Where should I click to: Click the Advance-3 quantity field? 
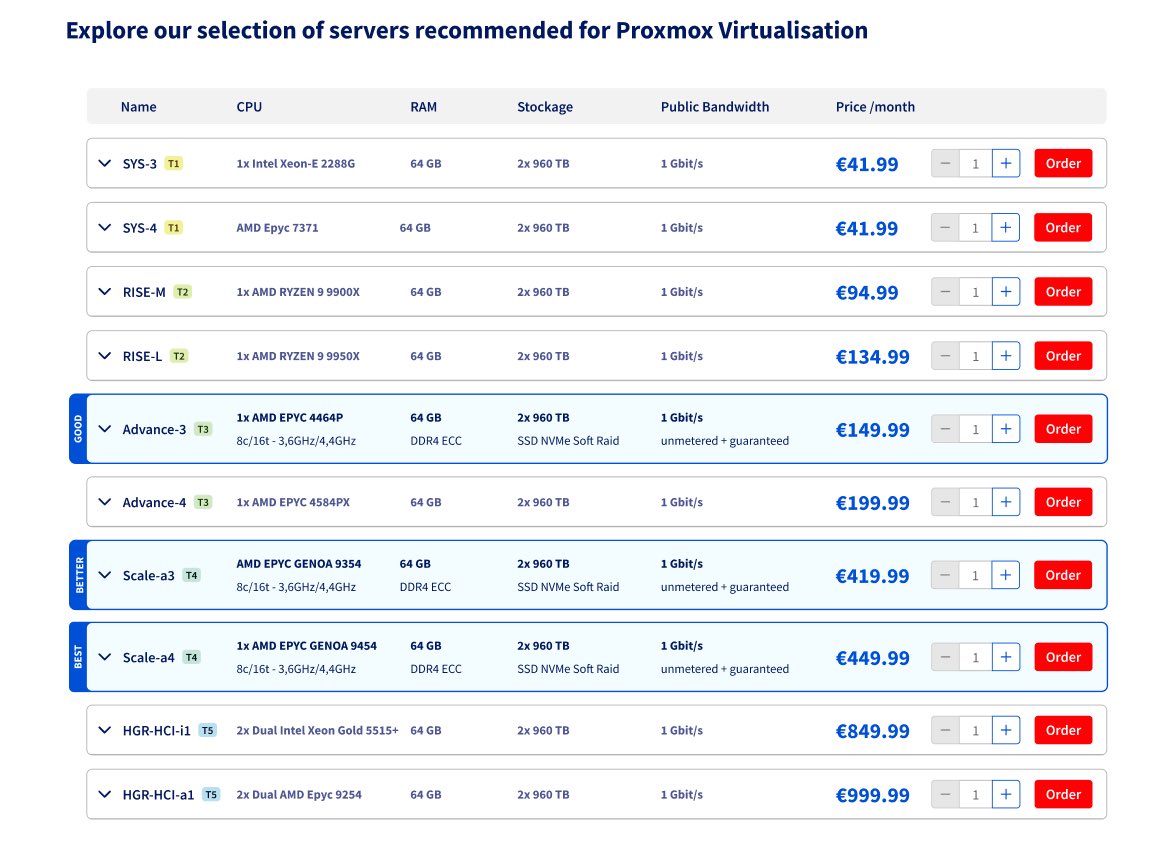(x=976, y=429)
